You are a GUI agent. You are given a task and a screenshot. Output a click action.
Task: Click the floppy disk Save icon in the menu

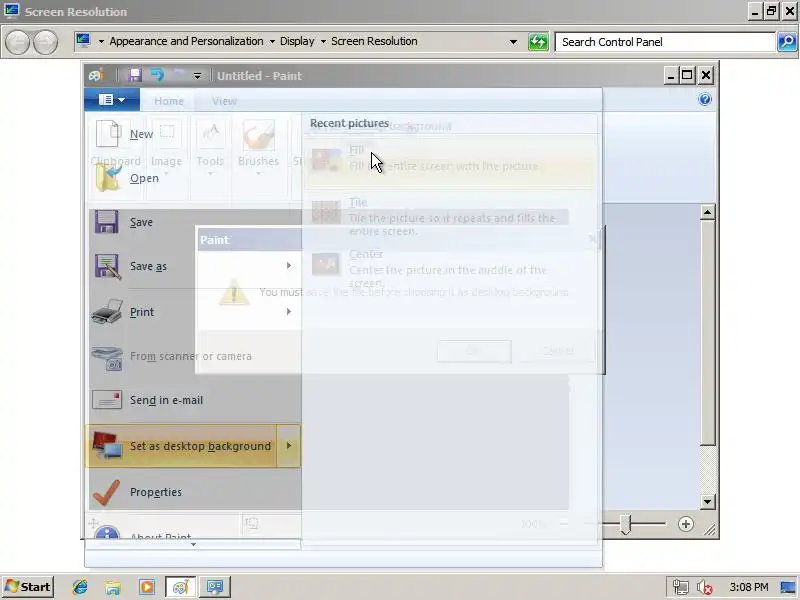107,222
